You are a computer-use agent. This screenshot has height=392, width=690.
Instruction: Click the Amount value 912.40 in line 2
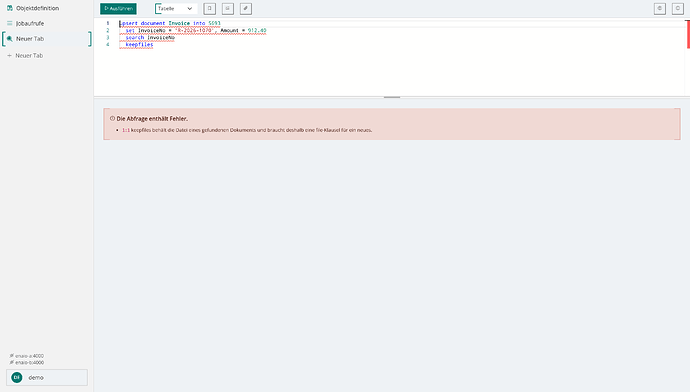[257, 30]
